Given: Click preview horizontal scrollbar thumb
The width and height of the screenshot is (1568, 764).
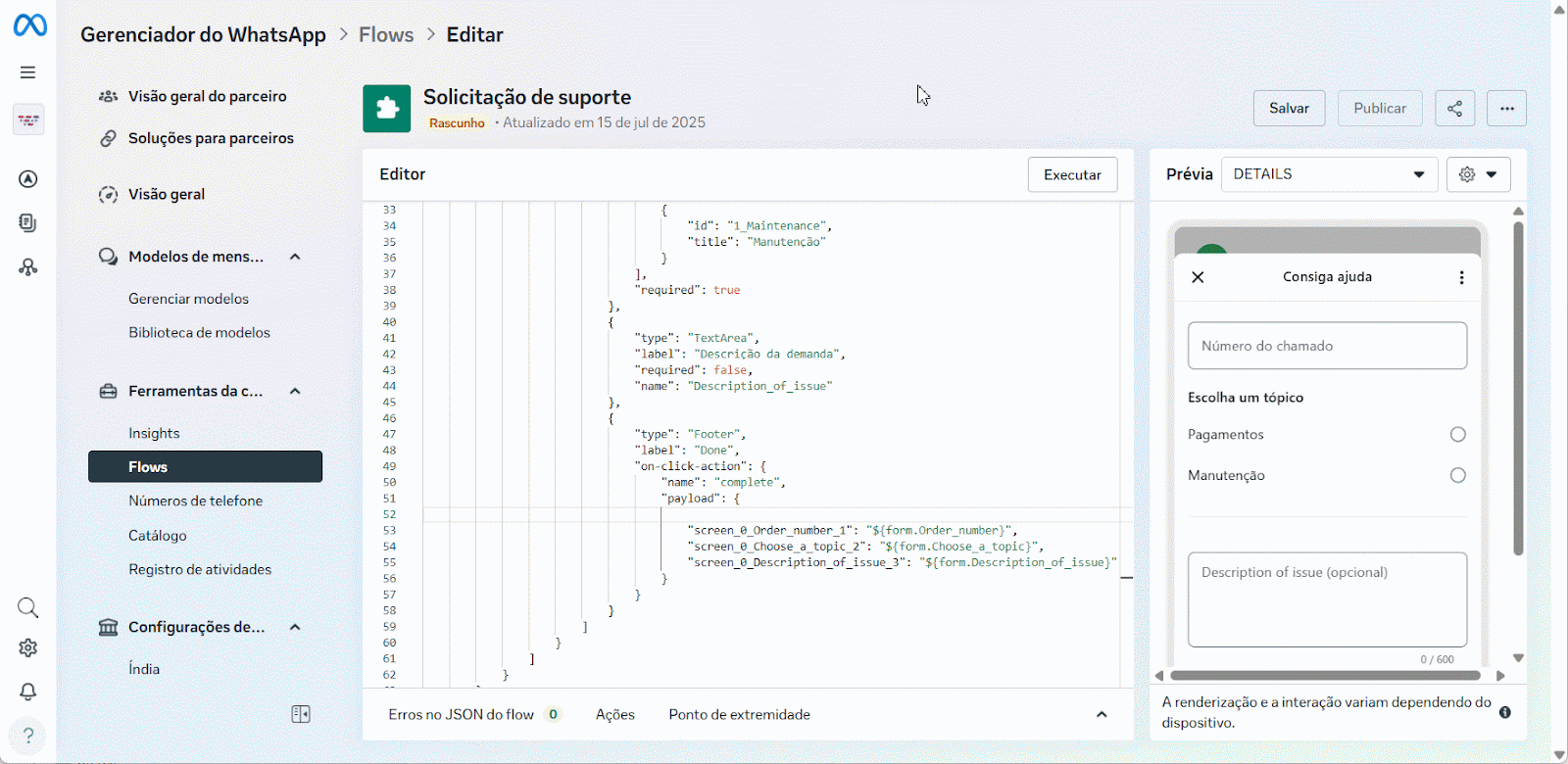Looking at the screenshot, I should click(1325, 675).
